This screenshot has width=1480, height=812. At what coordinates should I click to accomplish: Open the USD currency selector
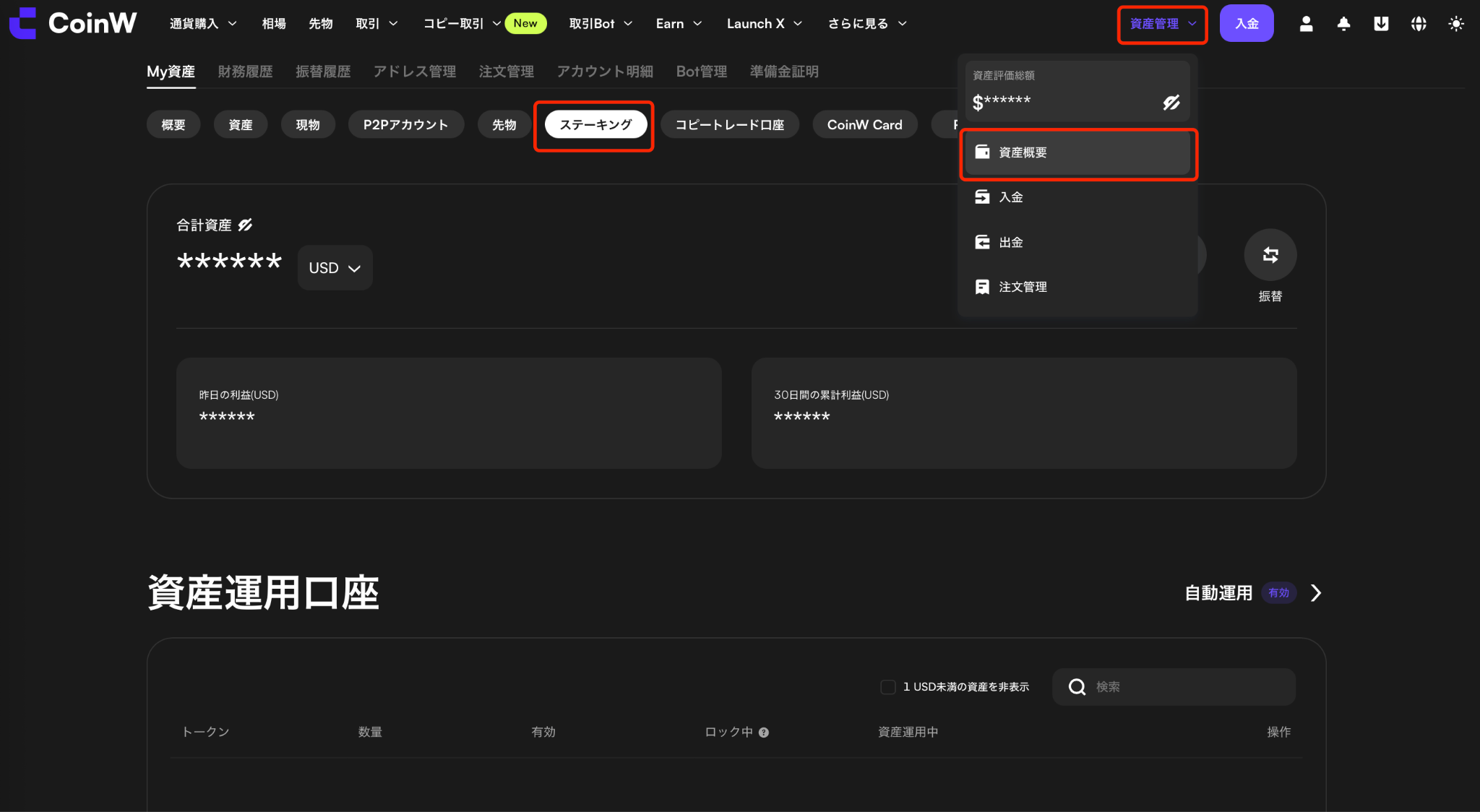pyautogui.click(x=335, y=268)
